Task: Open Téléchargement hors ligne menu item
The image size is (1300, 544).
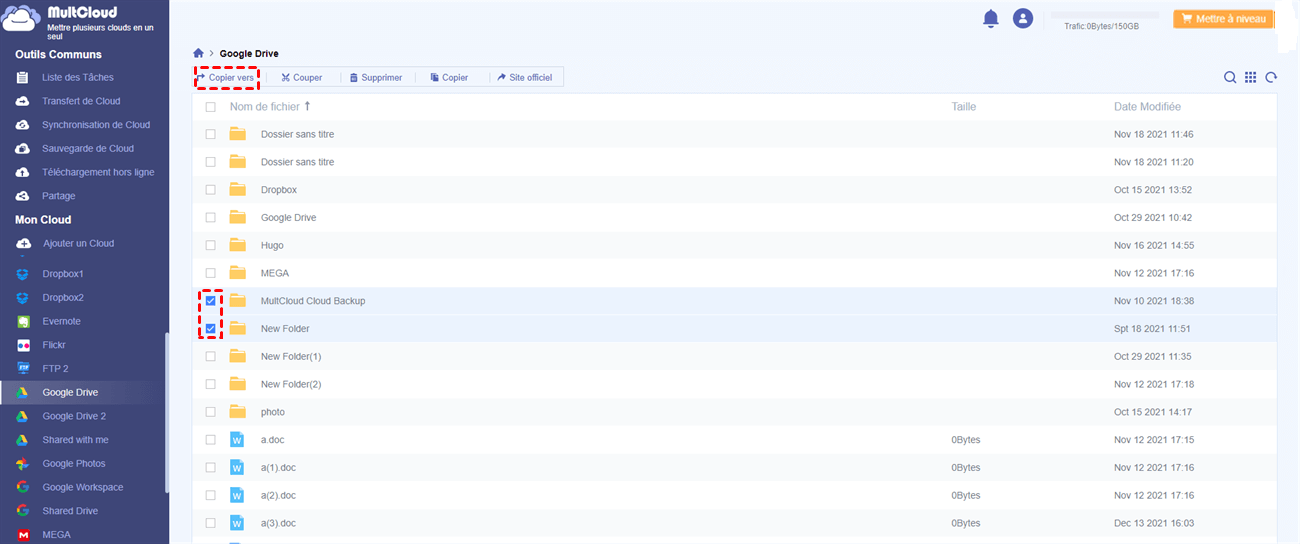Action: click(x=98, y=172)
